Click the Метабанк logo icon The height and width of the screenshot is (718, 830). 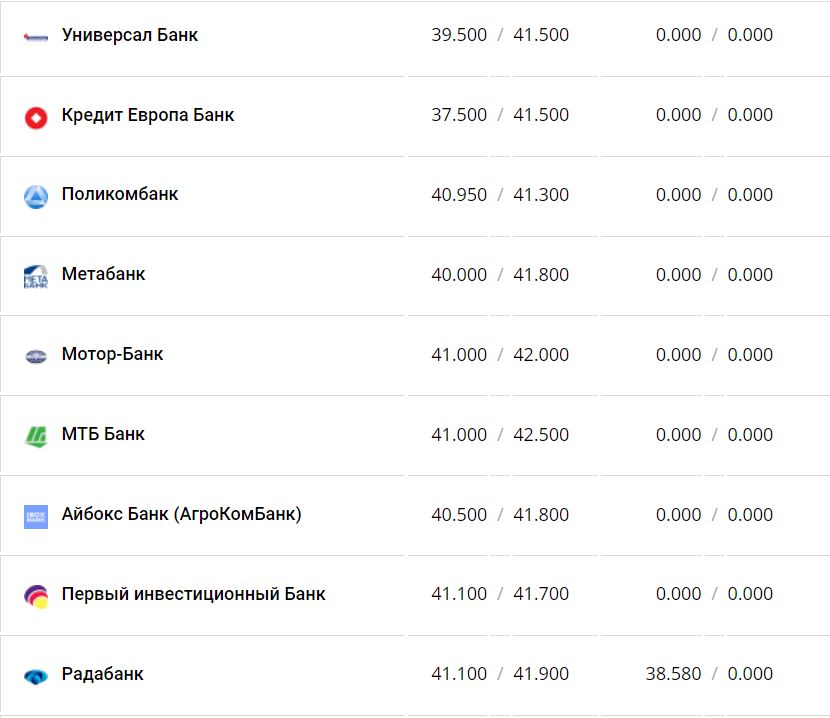[x=36, y=276]
